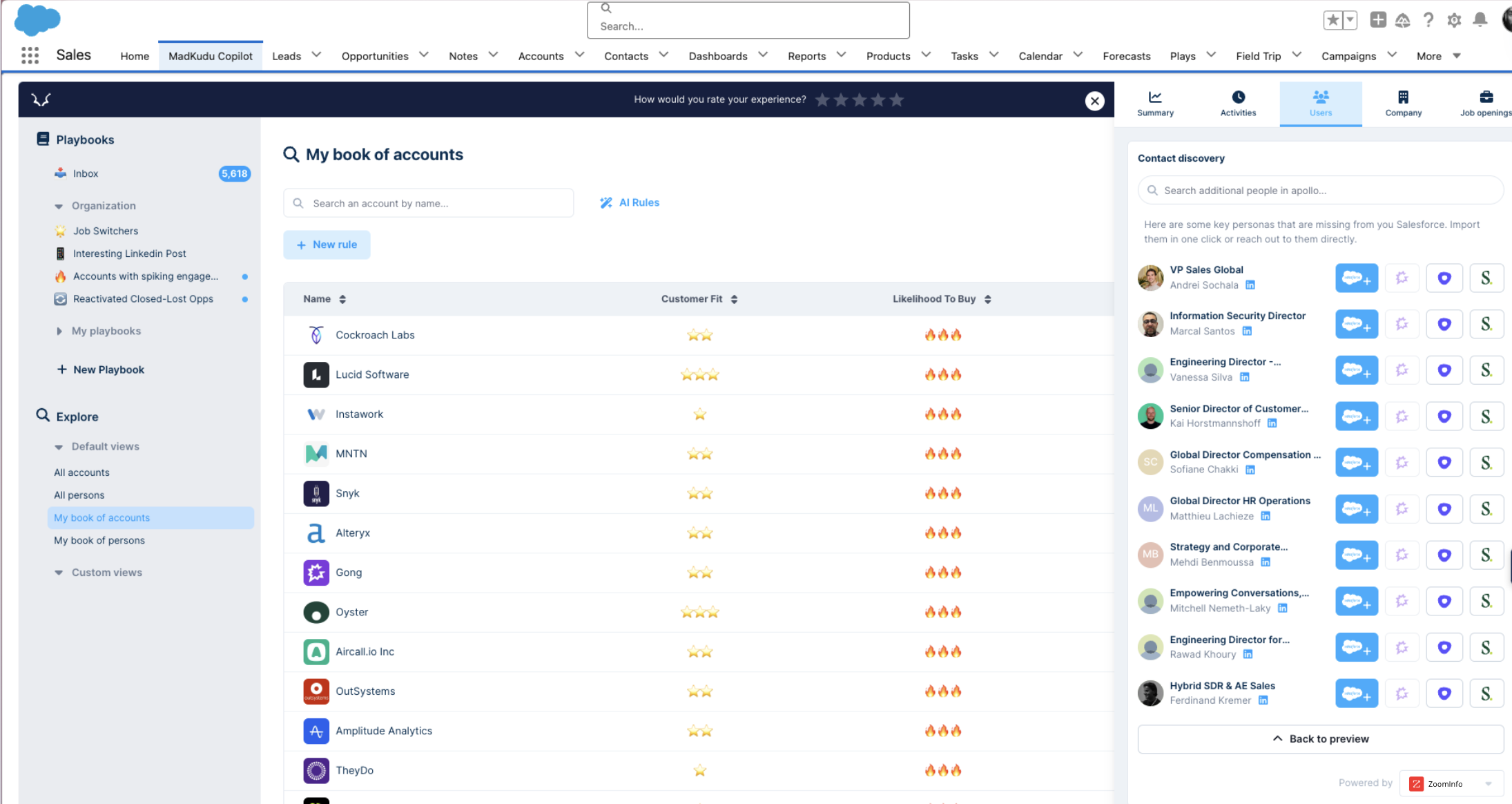This screenshot has height=804, width=1512.
Task: Select My book of persons view
Action: click(x=99, y=540)
